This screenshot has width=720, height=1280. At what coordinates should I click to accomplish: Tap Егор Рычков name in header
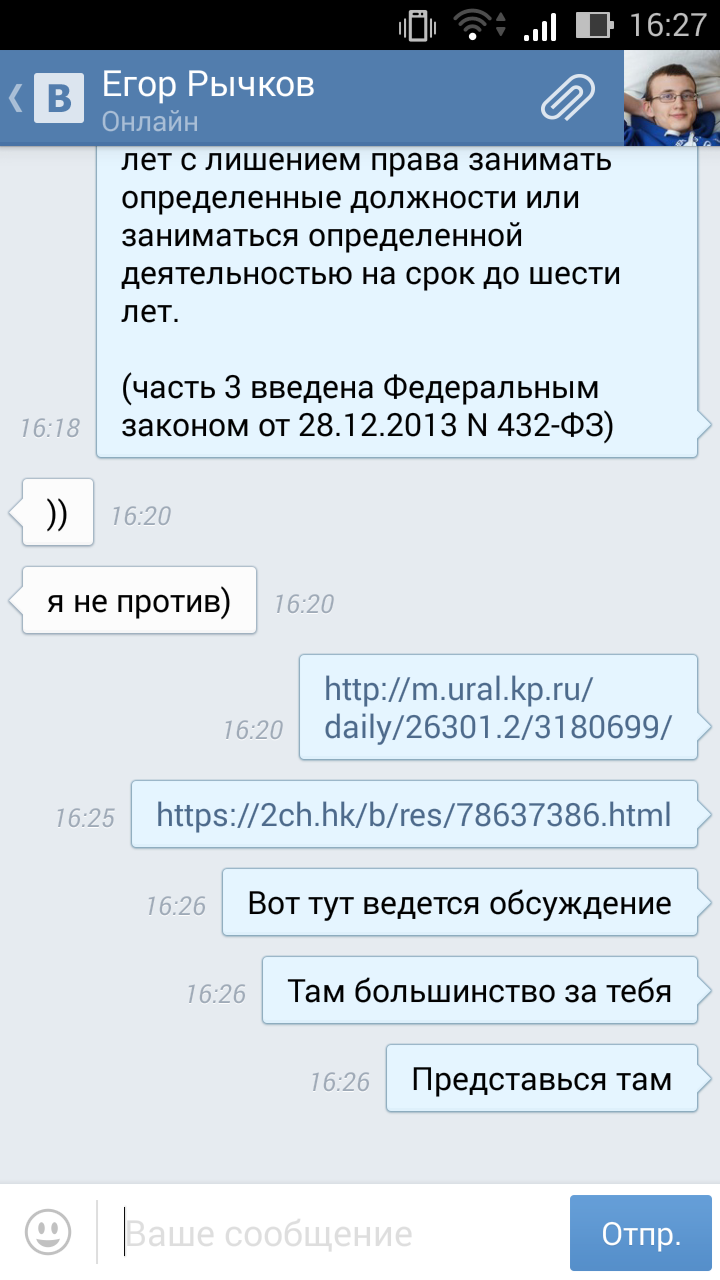point(208,84)
